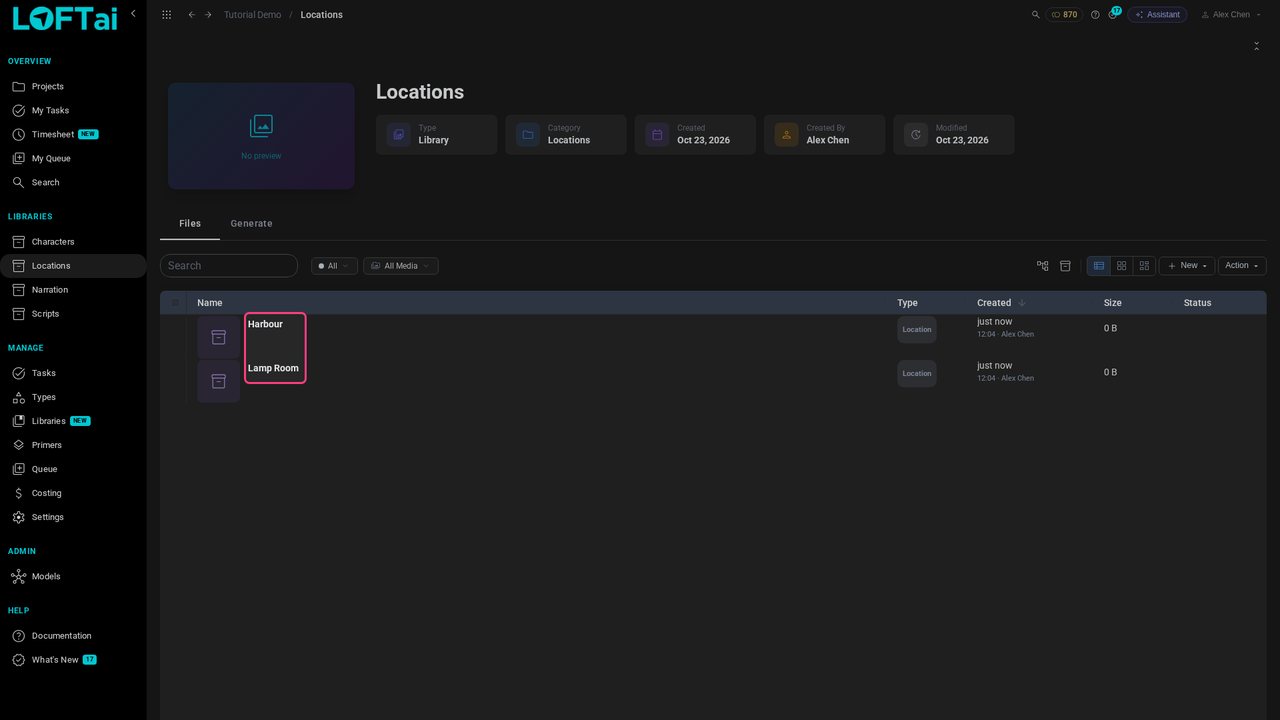
Task: Open the Characters library
Action: [73, 242]
